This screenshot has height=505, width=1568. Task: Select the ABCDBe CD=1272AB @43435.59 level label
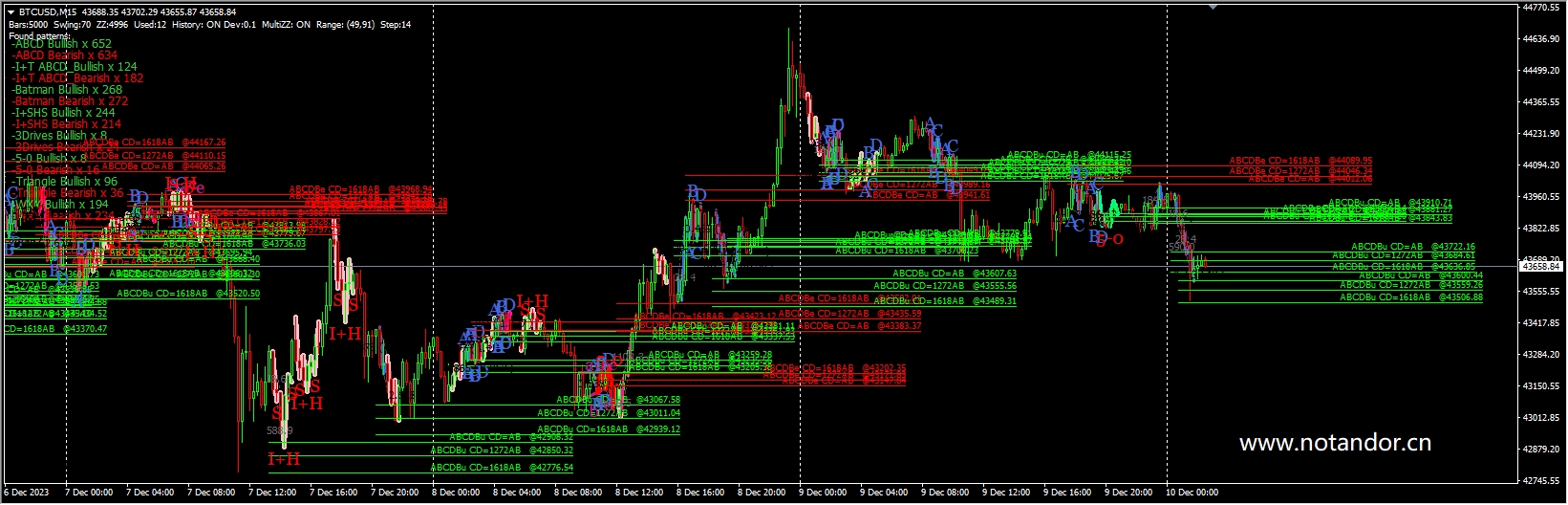(849, 314)
